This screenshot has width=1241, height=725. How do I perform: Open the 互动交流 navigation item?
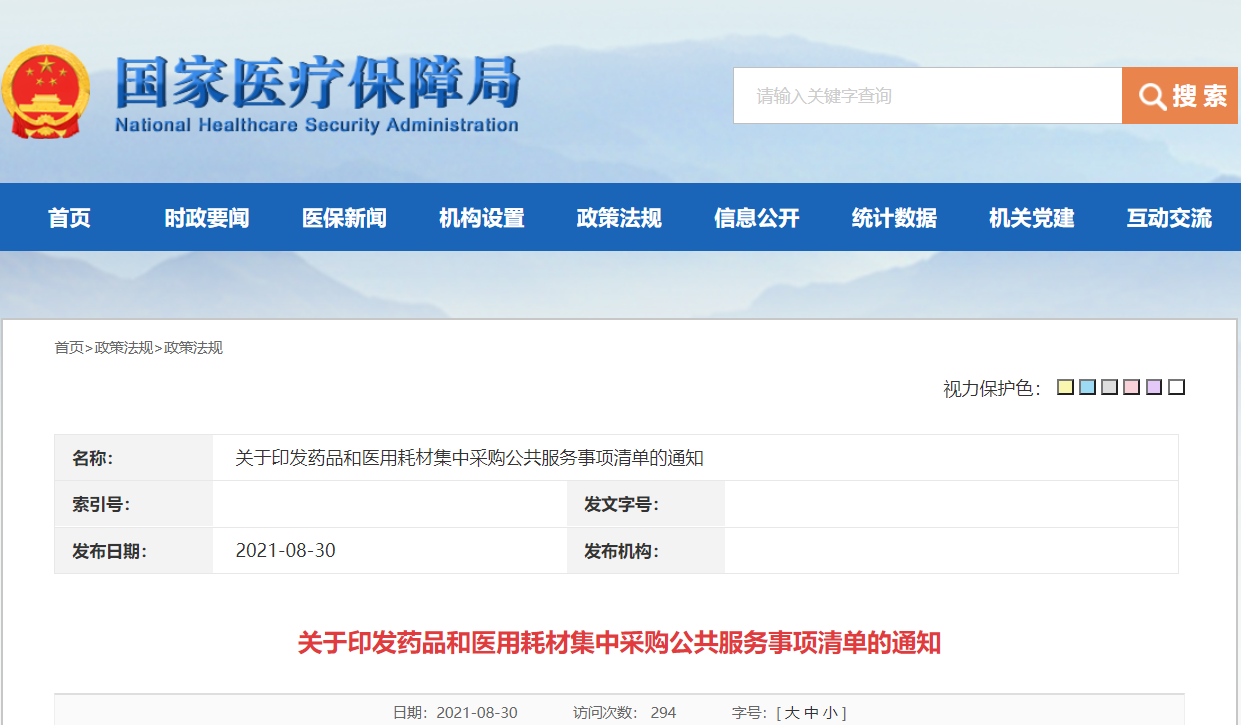(1169, 218)
